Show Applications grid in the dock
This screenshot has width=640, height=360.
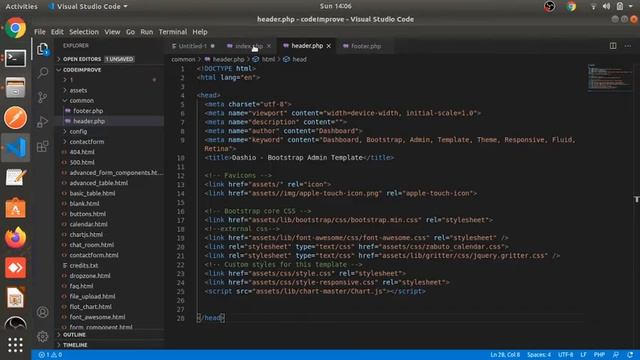pyautogui.click(x=16, y=345)
